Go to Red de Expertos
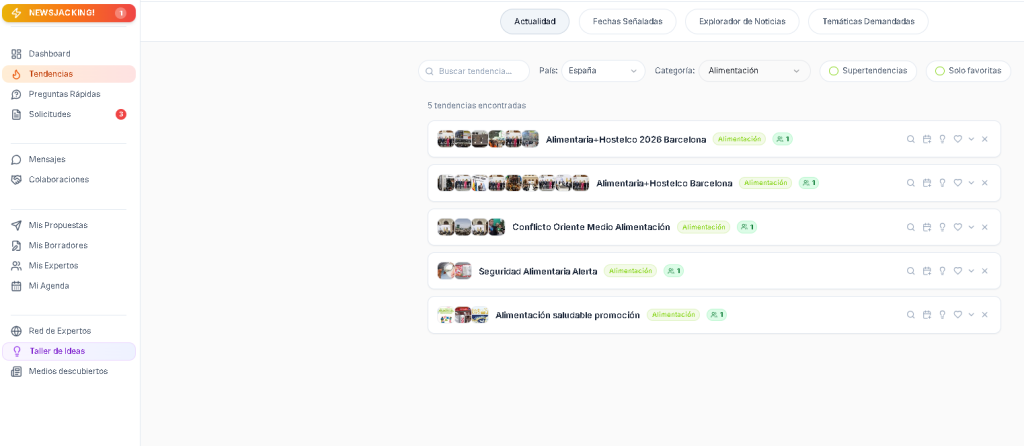This screenshot has height=446, width=1024. [59, 331]
